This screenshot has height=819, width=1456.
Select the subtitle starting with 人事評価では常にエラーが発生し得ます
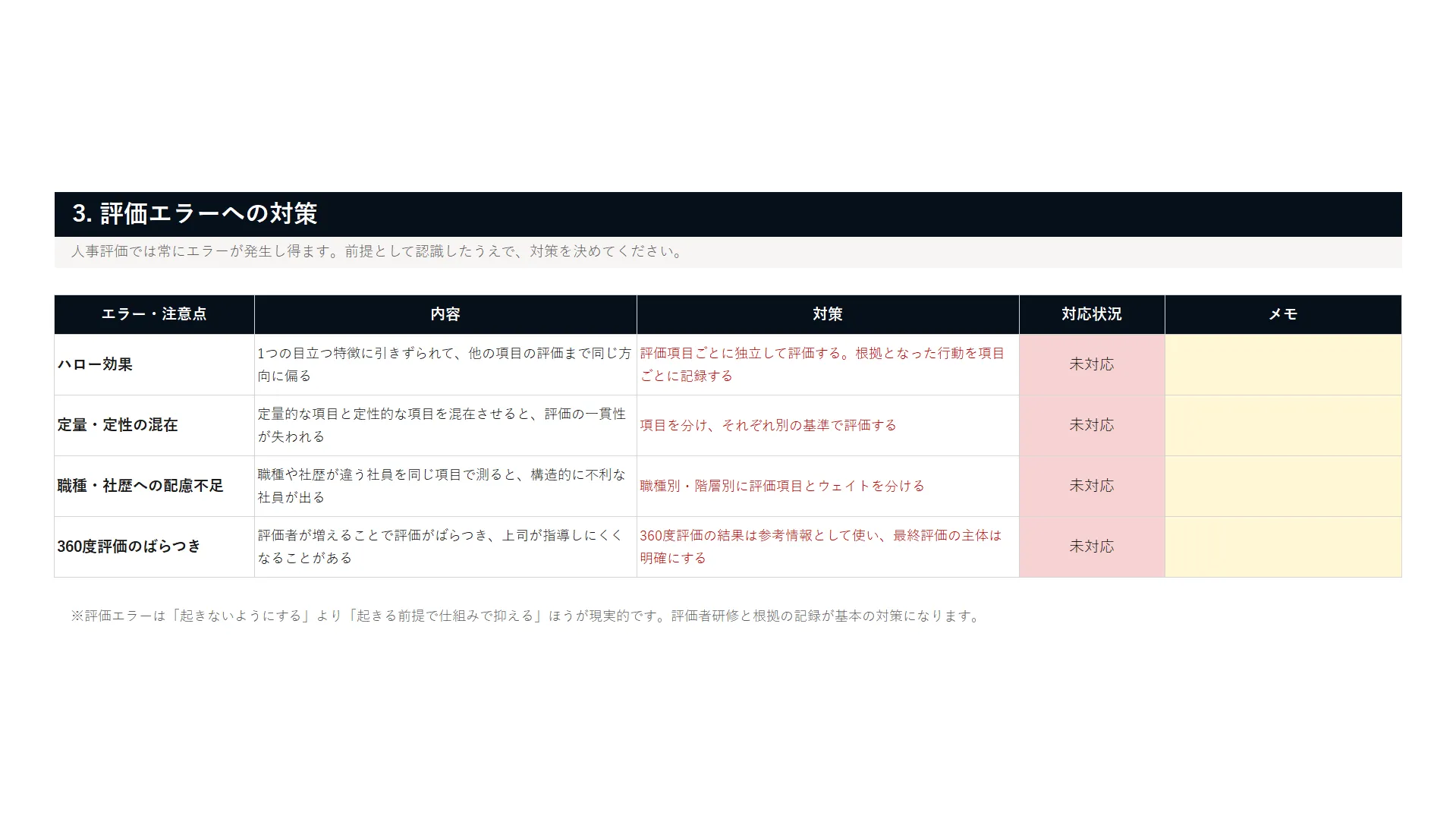(x=377, y=251)
